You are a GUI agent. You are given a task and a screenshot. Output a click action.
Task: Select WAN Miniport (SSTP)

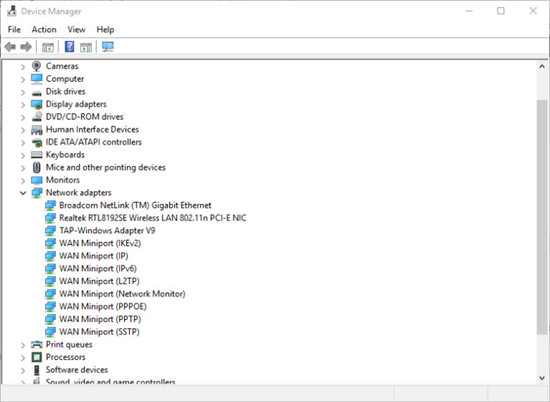(x=99, y=331)
